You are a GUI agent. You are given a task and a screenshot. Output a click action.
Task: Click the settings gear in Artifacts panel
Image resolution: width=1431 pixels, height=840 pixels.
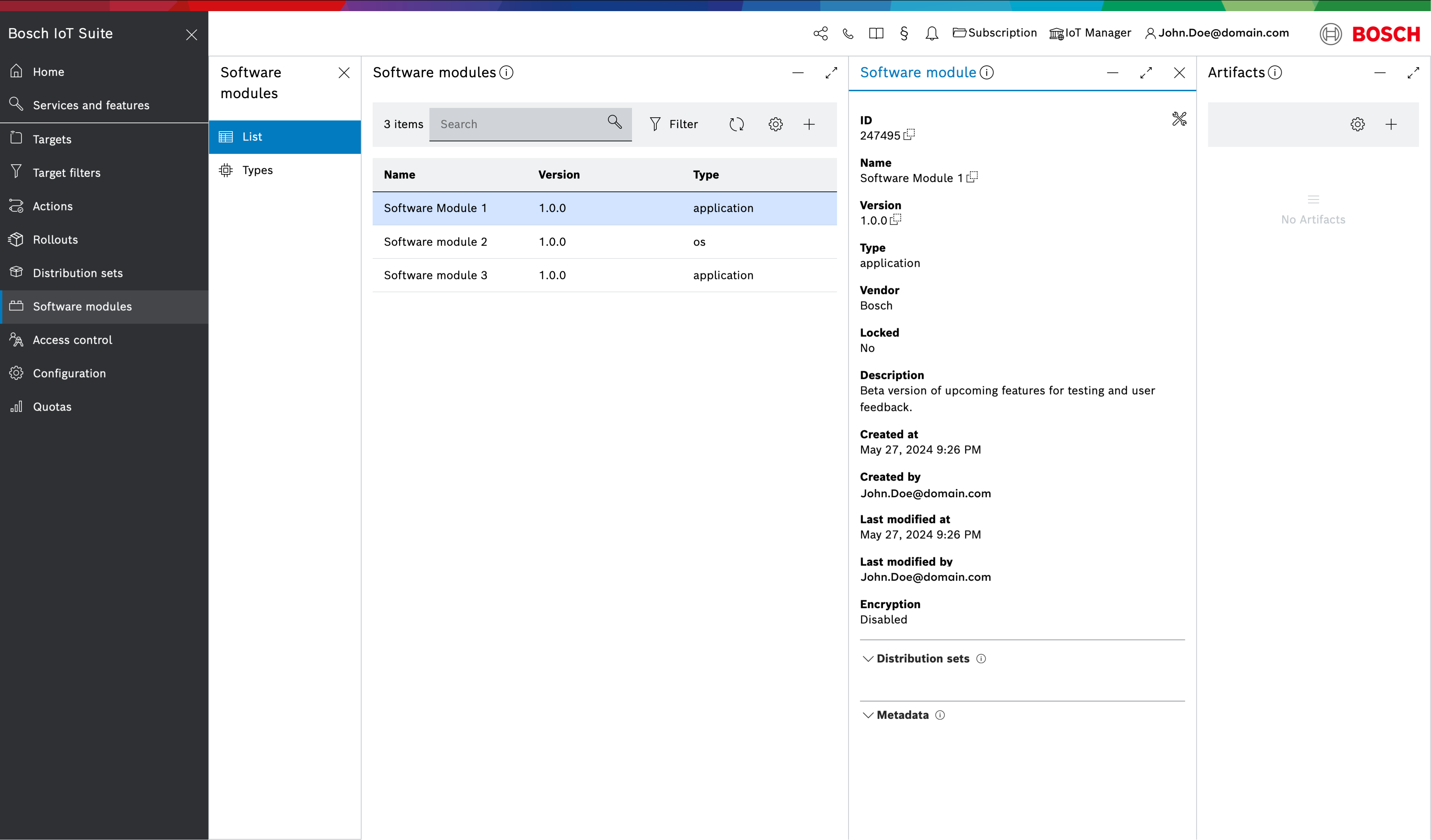point(1357,124)
